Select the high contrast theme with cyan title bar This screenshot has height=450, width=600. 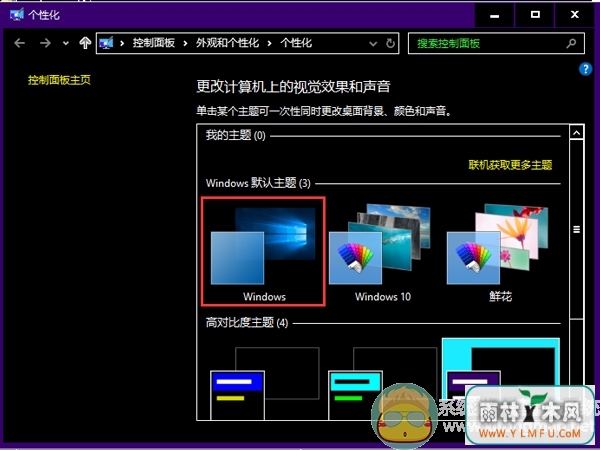382,383
